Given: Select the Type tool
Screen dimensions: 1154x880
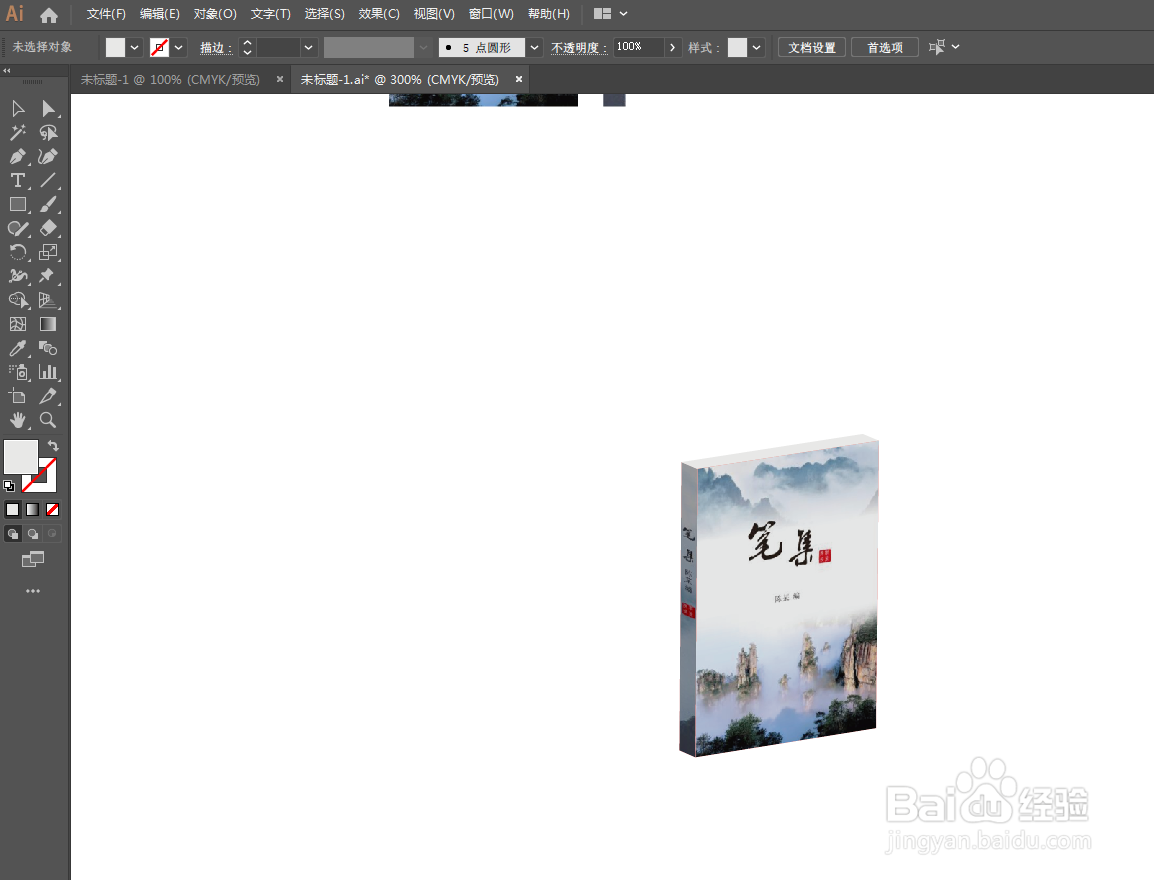Looking at the screenshot, I should (x=18, y=180).
